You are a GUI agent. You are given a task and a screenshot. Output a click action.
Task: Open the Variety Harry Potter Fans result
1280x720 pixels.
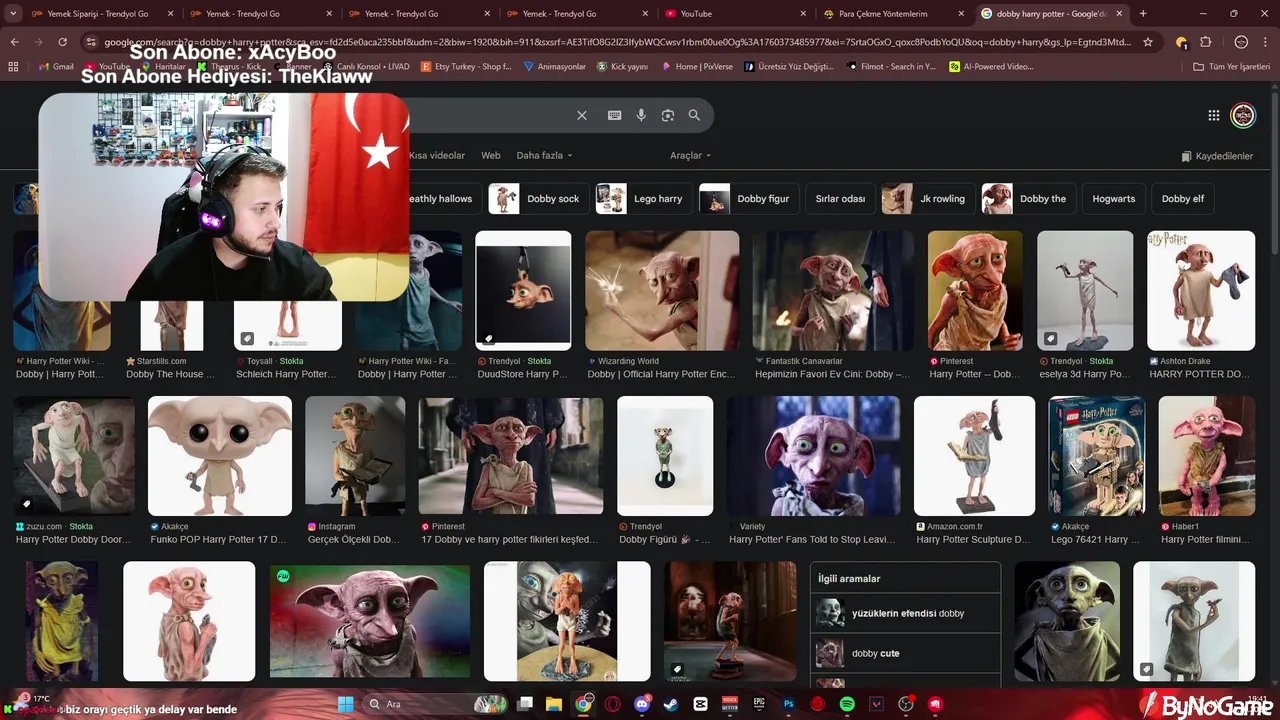tap(814, 456)
